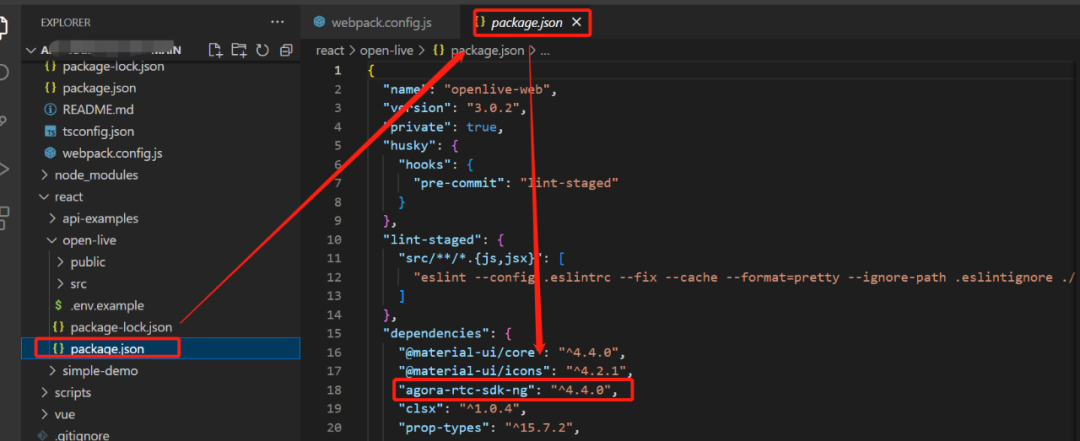The width and height of the screenshot is (1080, 441).
Task: Open the Explorer more actions ellipsis
Action: pyautogui.click(x=278, y=22)
